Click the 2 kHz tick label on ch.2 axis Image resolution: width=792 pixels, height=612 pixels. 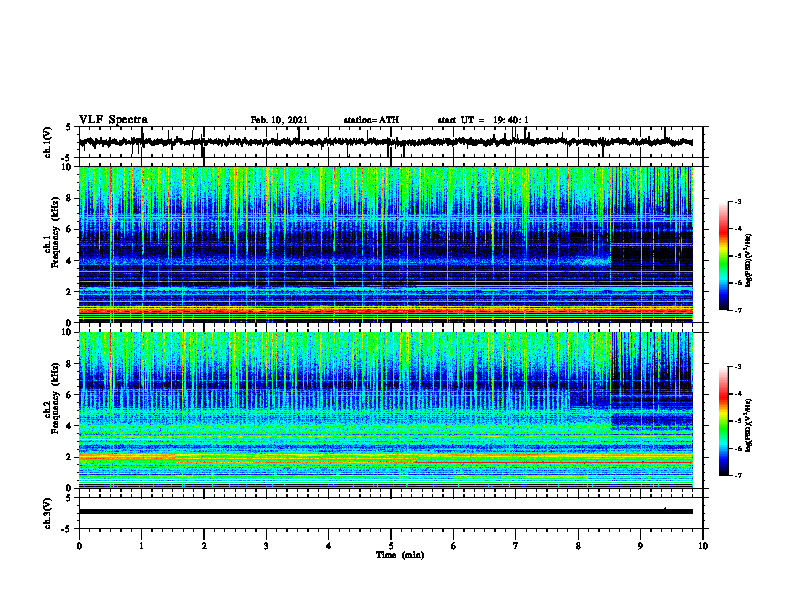pos(70,457)
